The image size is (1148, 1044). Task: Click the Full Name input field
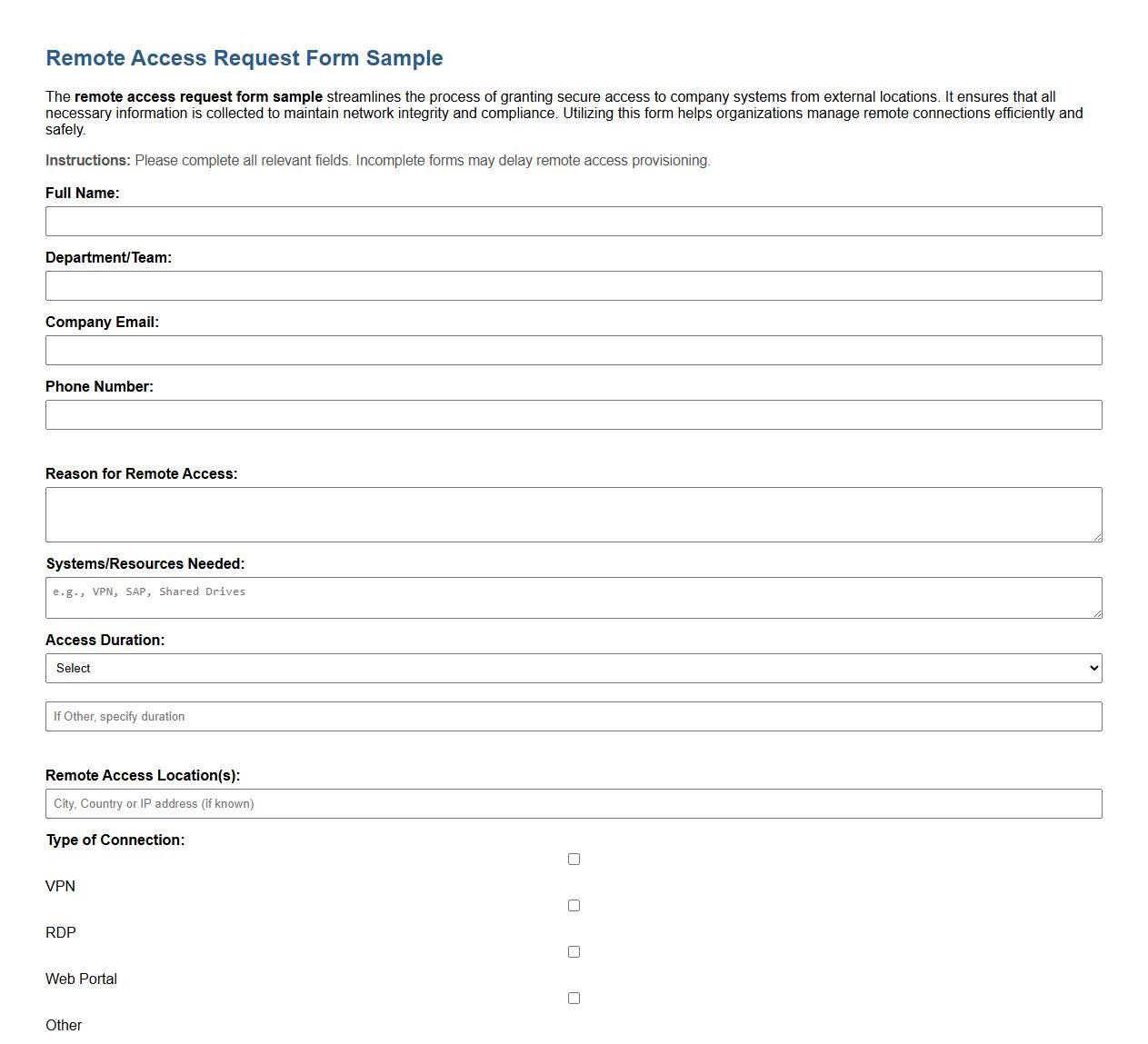click(x=573, y=221)
